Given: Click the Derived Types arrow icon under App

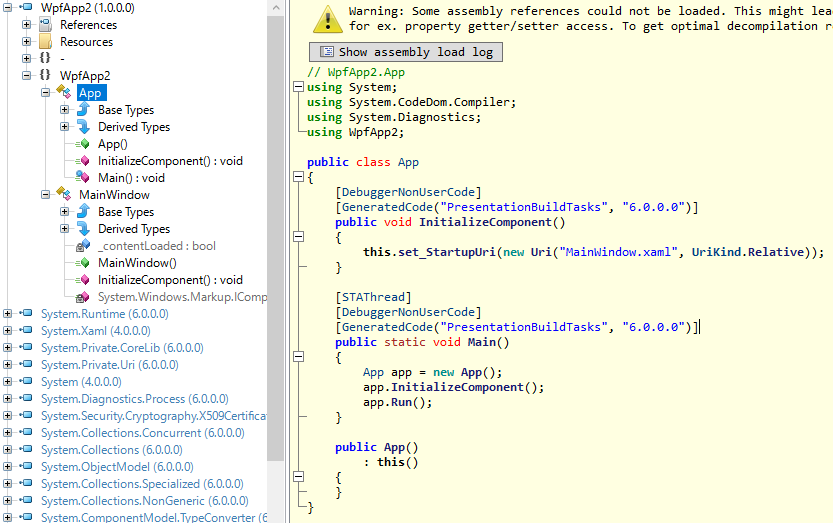Looking at the screenshot, I should tap(83, 126).
